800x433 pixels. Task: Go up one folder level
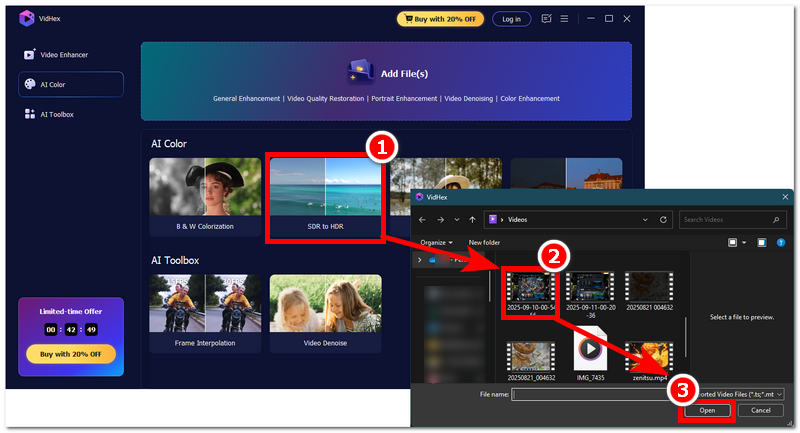pos(473,219)
